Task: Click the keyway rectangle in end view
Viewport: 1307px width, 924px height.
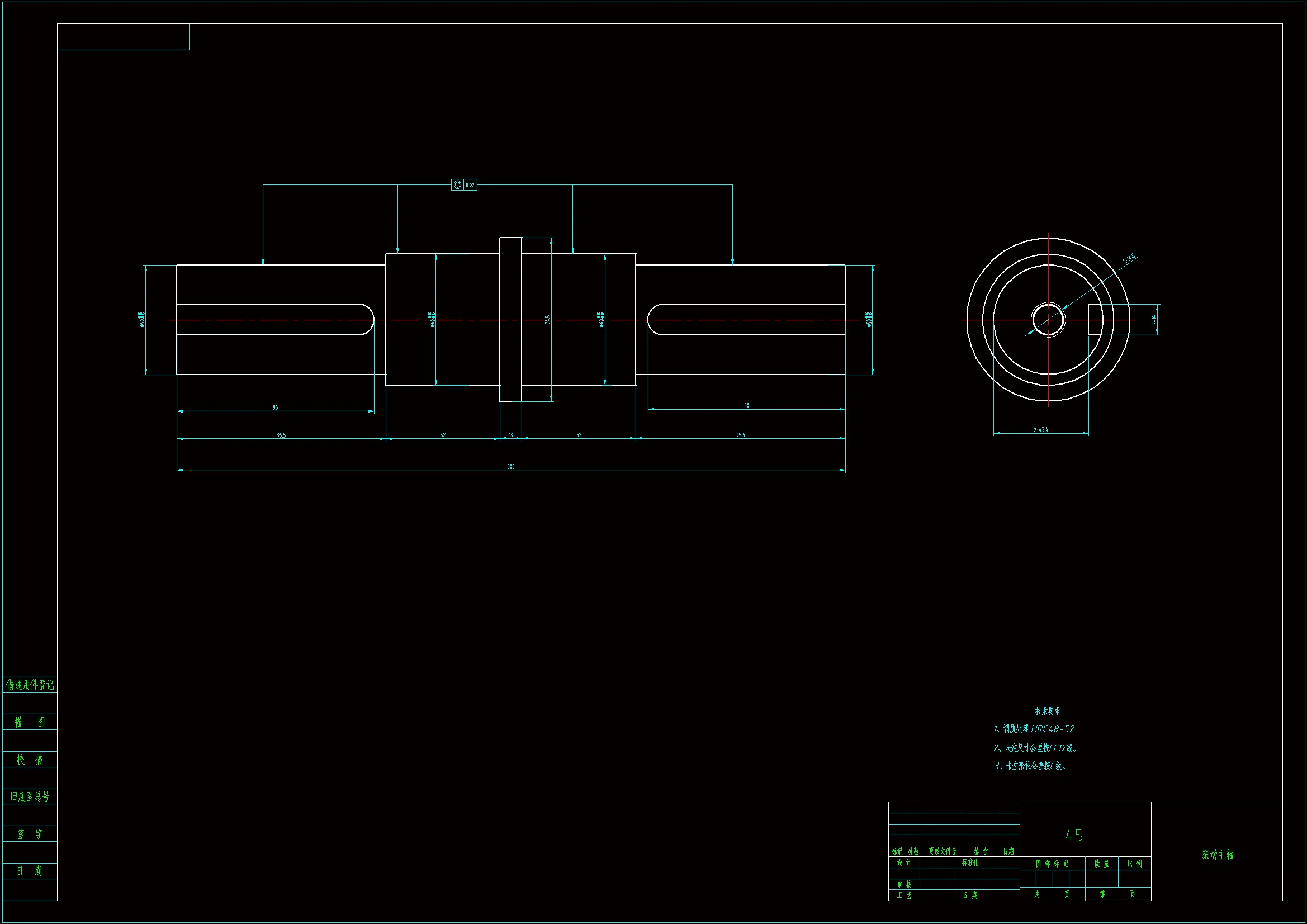Action: [x=1095, y=319]
